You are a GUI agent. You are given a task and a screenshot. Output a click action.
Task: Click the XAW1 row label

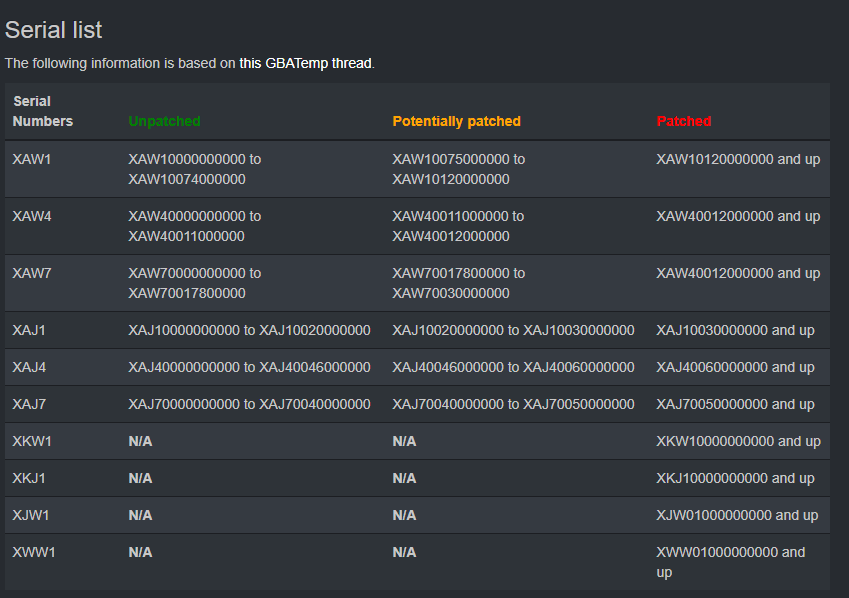(x=32, y=159)
